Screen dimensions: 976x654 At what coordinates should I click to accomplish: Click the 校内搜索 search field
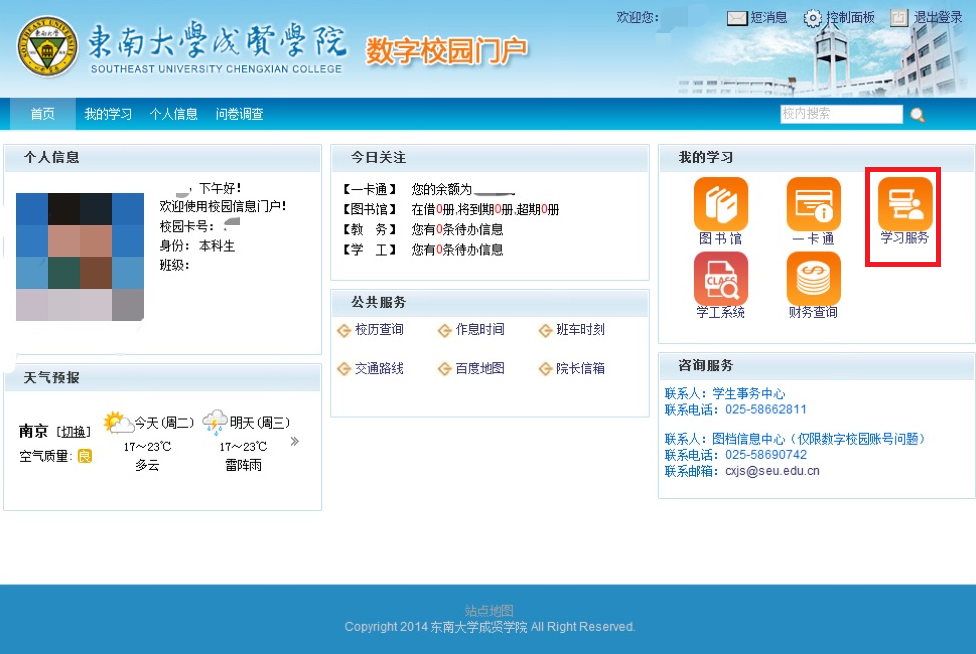pyautogui.click(x=840, y=114)
